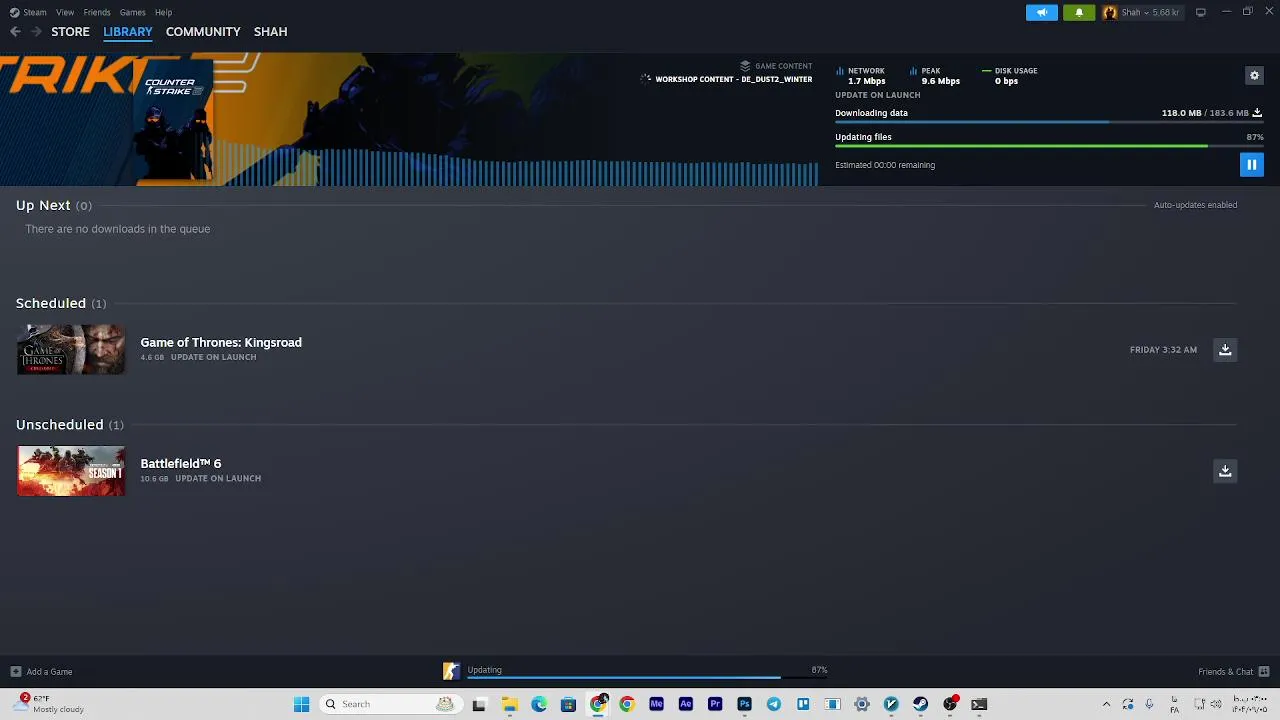Click the PEAK 9.6 Mbps stat
1280x720 pixels.
(x=935, y=76)
